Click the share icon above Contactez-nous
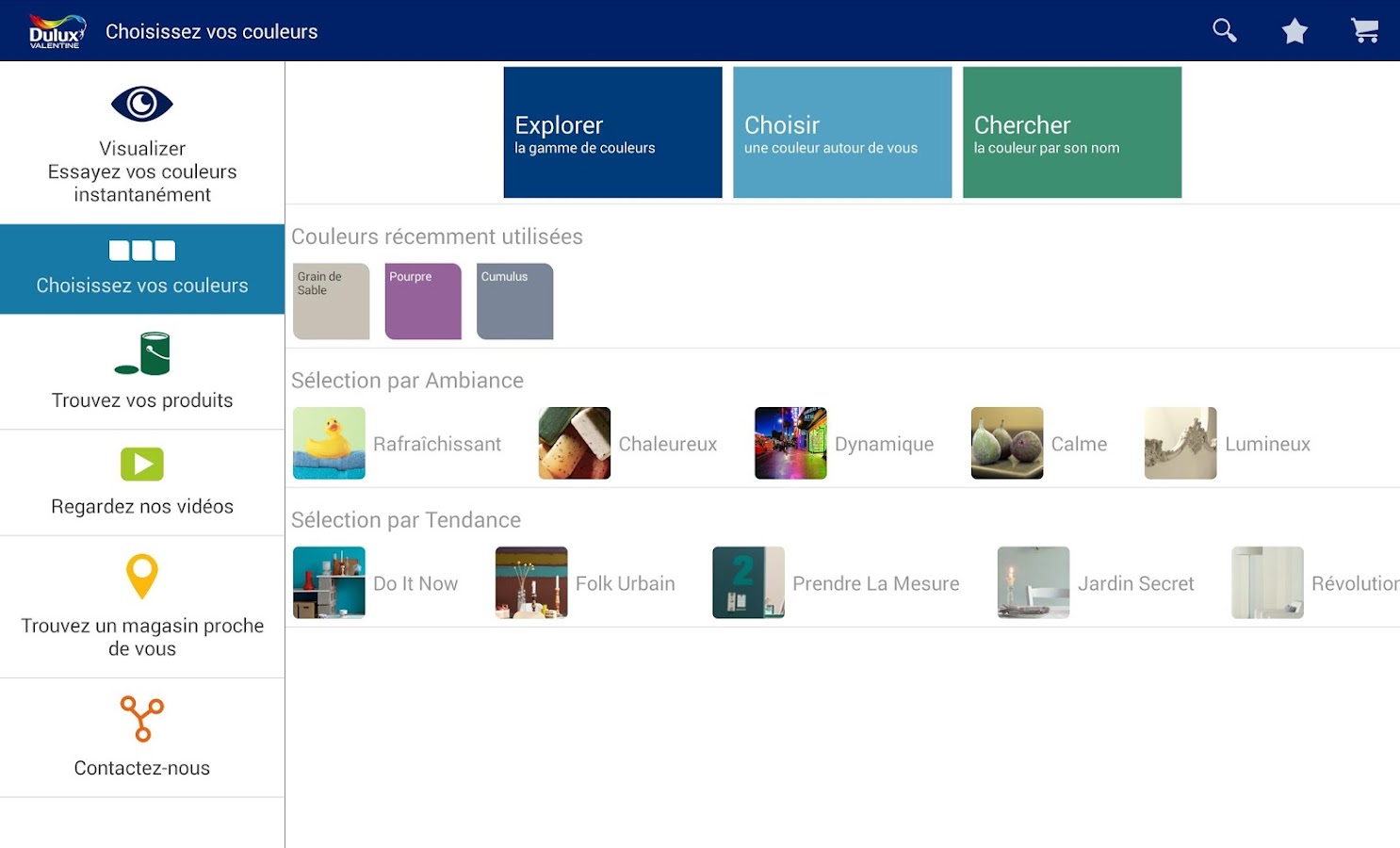Viewport: 1400px width, 848px height. (x=142, y=719)
